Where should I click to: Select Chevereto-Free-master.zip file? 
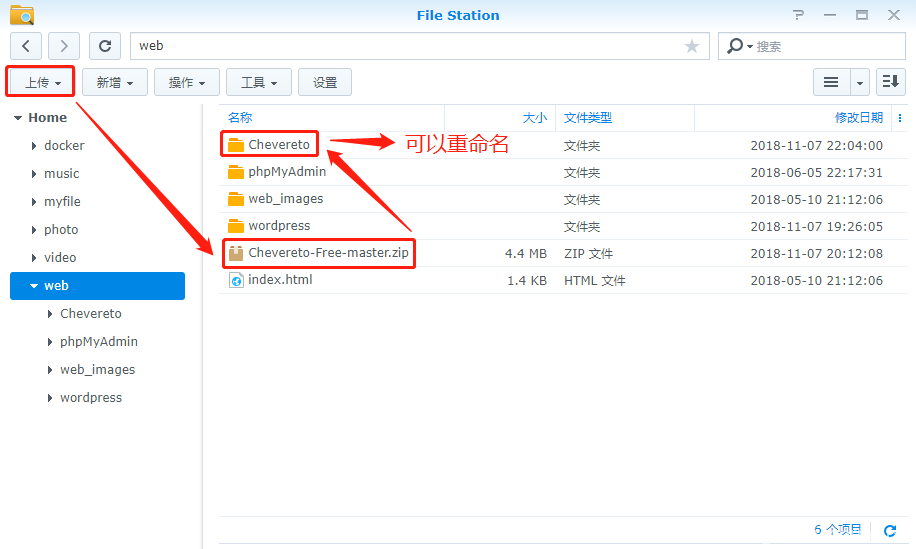(x=328, y=253)
